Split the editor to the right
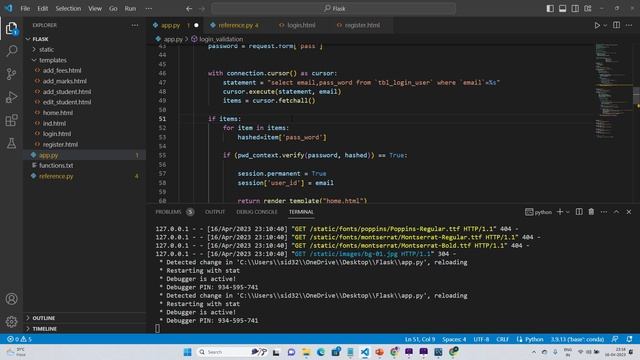This screenshot has width=640, height=360. 616,25
